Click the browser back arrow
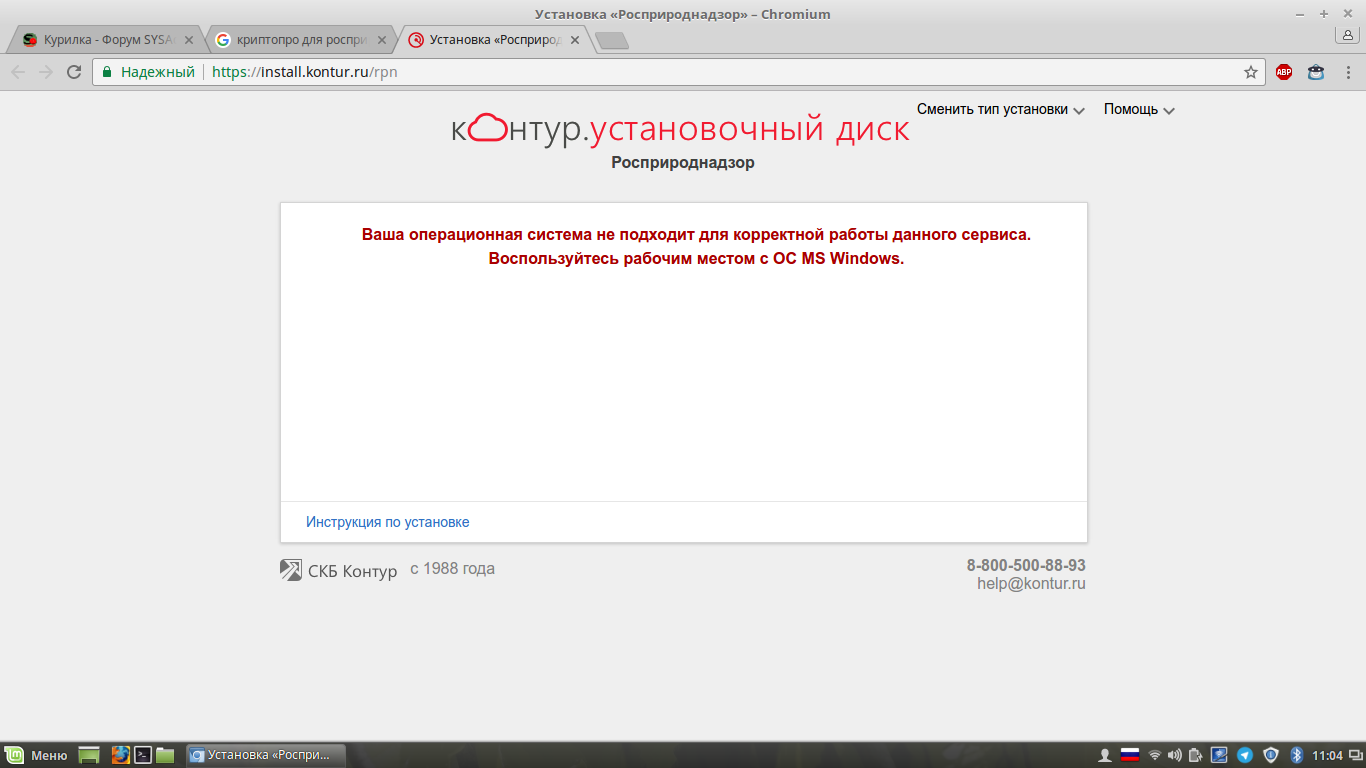 18,72
